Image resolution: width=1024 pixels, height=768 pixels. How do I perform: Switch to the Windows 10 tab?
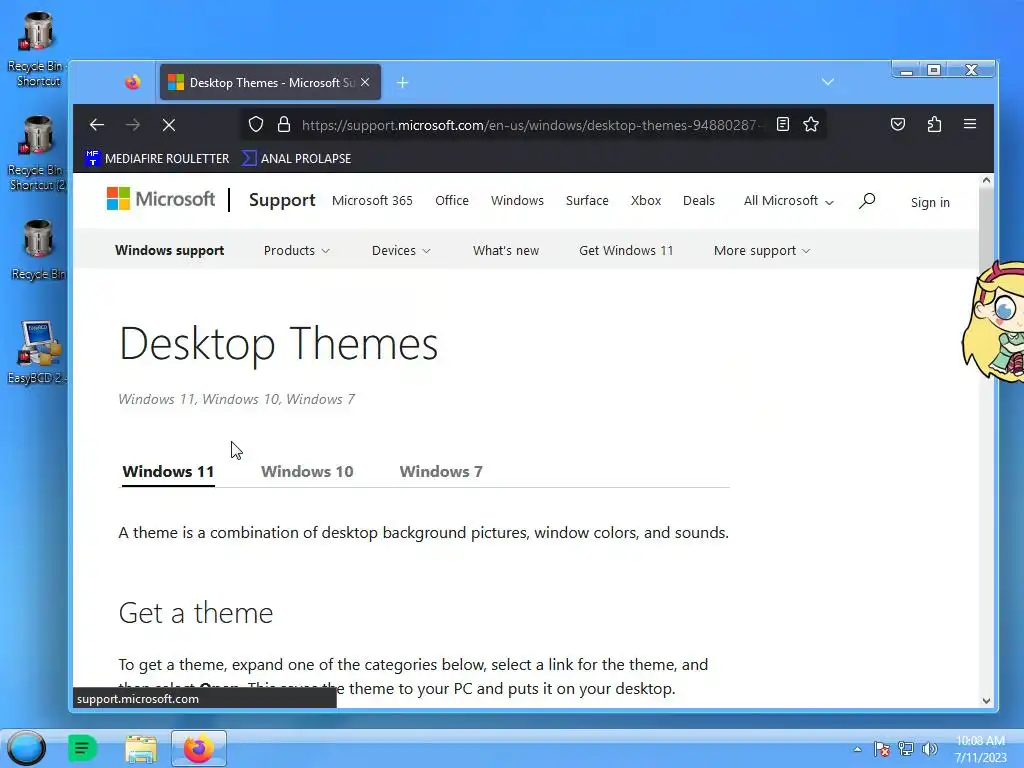coord(307,472)
